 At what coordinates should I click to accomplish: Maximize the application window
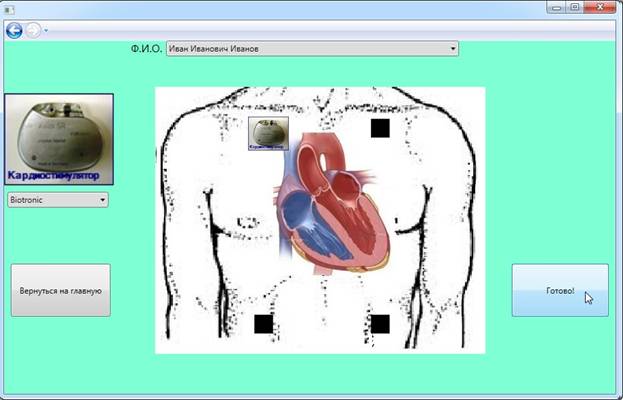pyautogui.click(x=575, y=7)
